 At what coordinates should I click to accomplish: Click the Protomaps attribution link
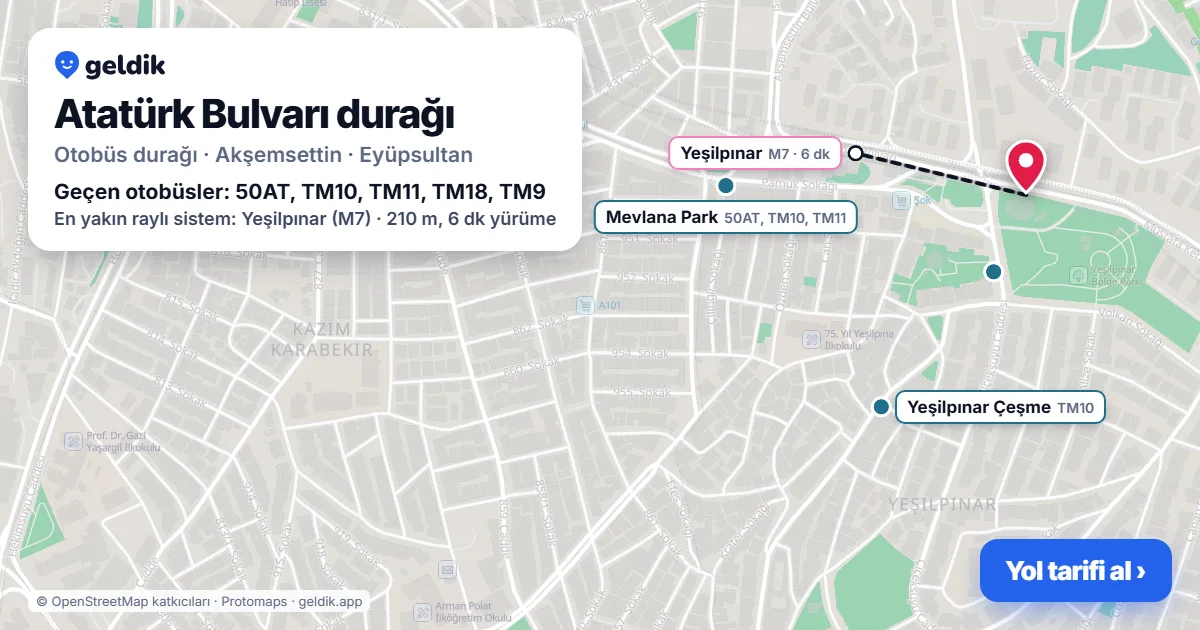(x=255, y=602)
